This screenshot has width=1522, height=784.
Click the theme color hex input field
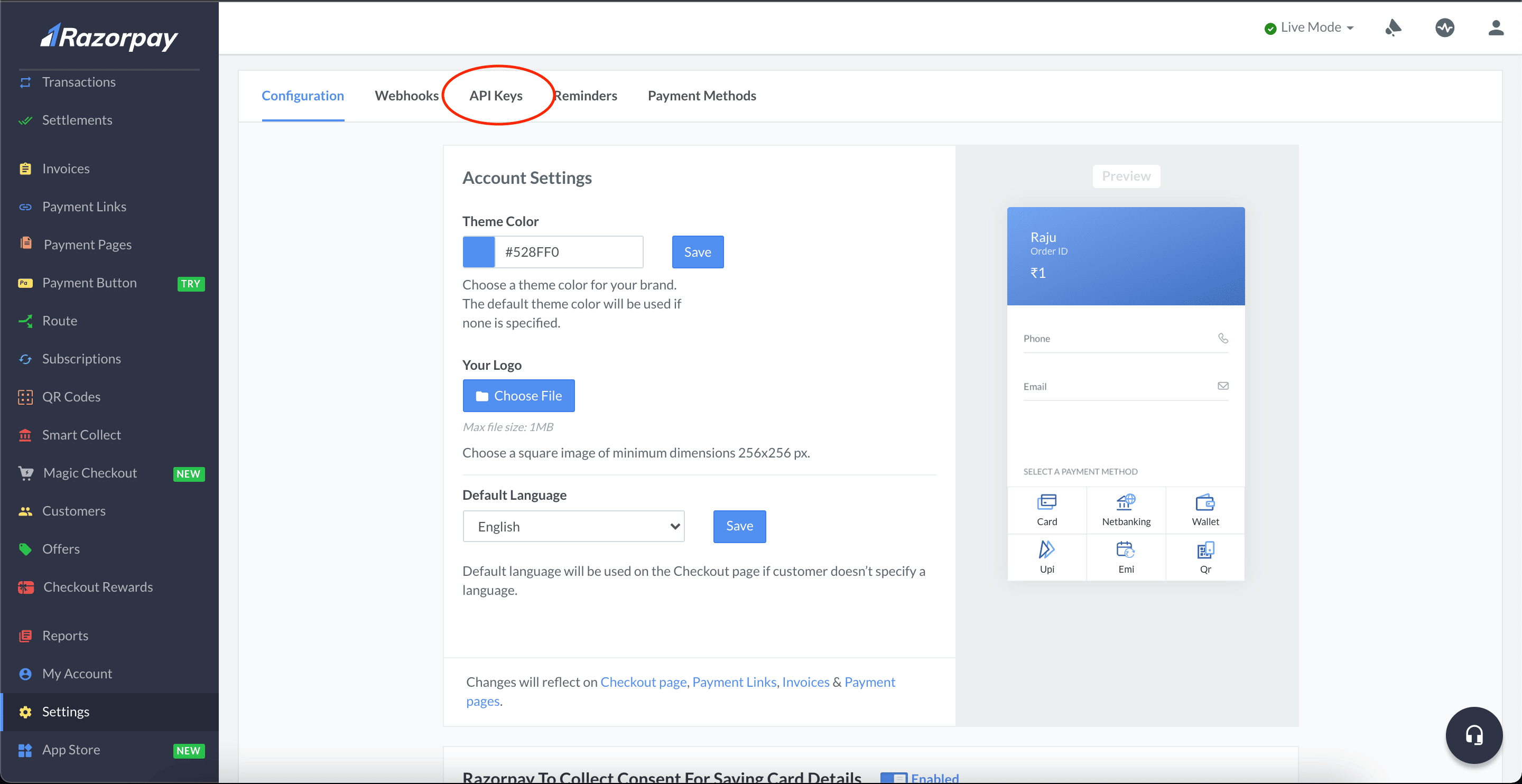[x=569, y=251]
